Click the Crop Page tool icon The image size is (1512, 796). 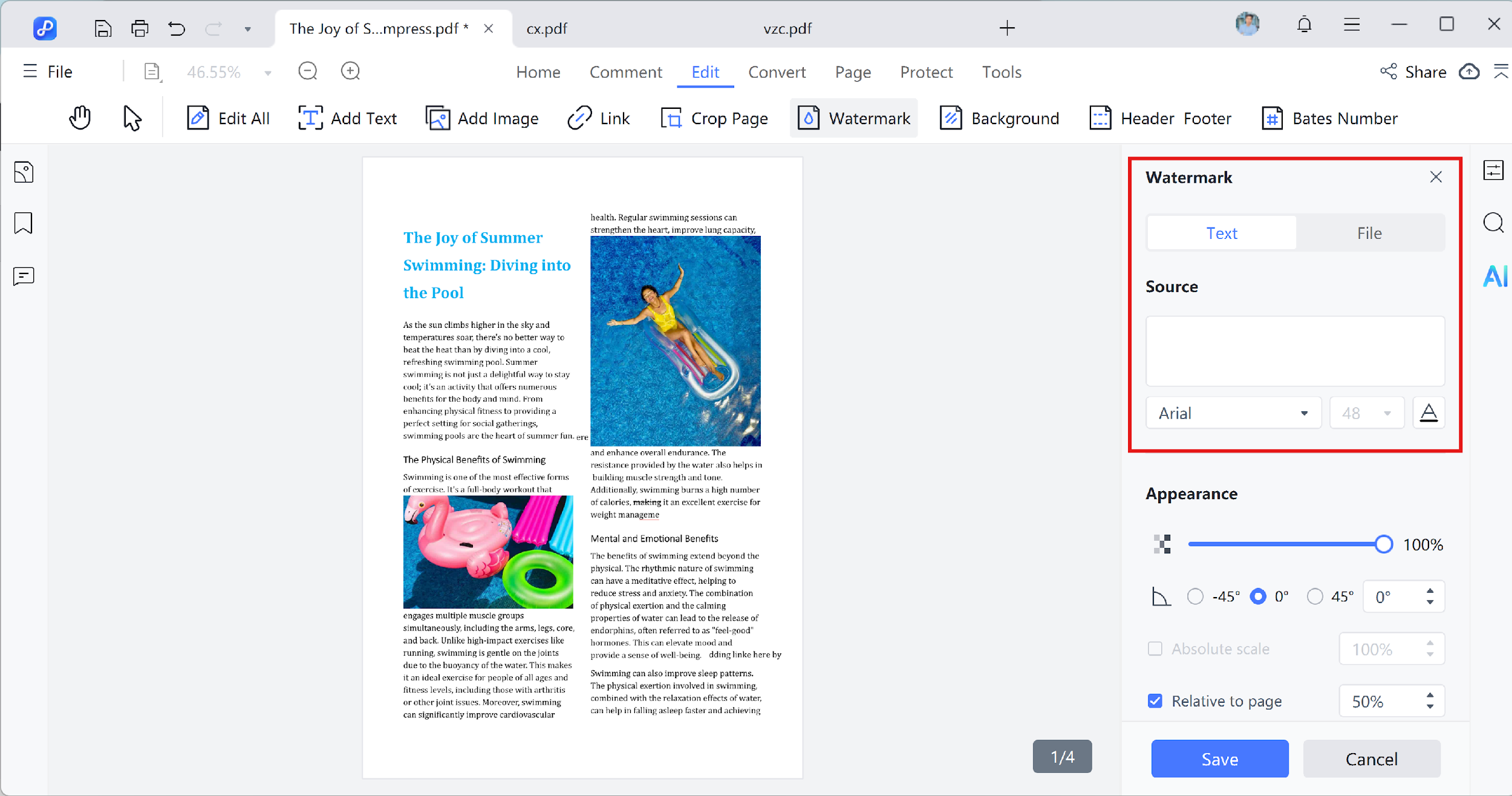(671, 118)
